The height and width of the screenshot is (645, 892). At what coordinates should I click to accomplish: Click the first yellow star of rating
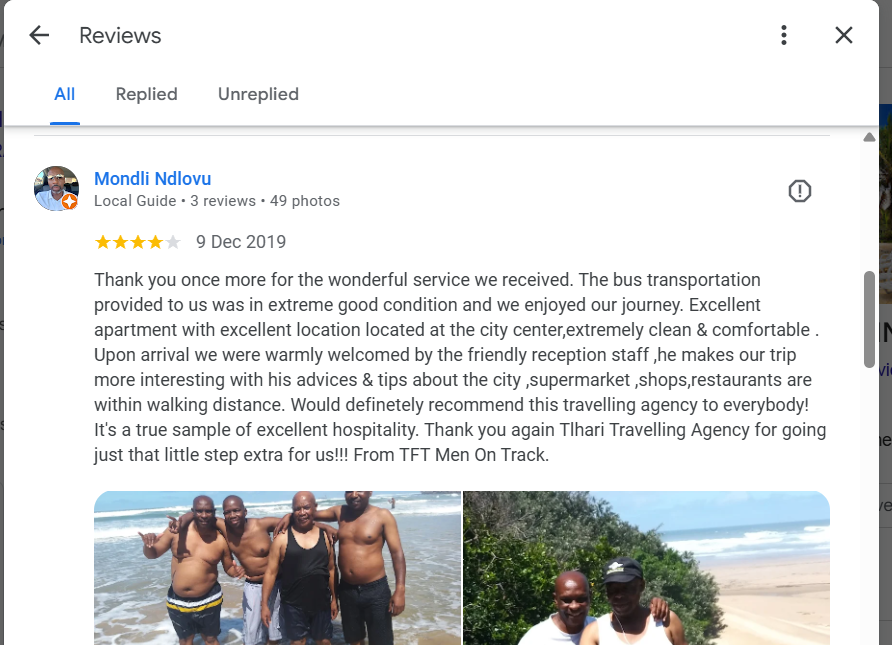[103, 242]
